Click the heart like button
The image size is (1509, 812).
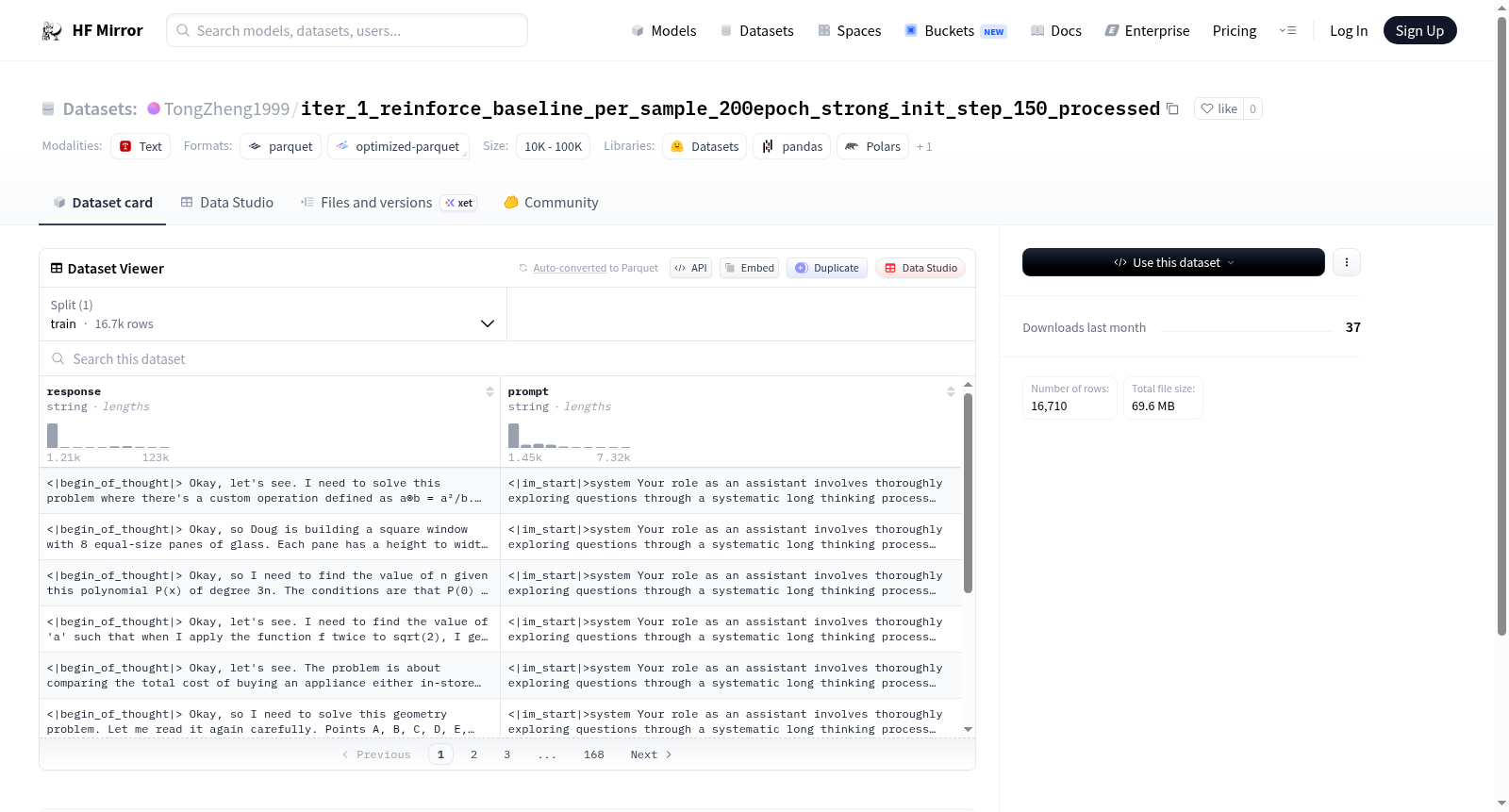[1219, 108]
